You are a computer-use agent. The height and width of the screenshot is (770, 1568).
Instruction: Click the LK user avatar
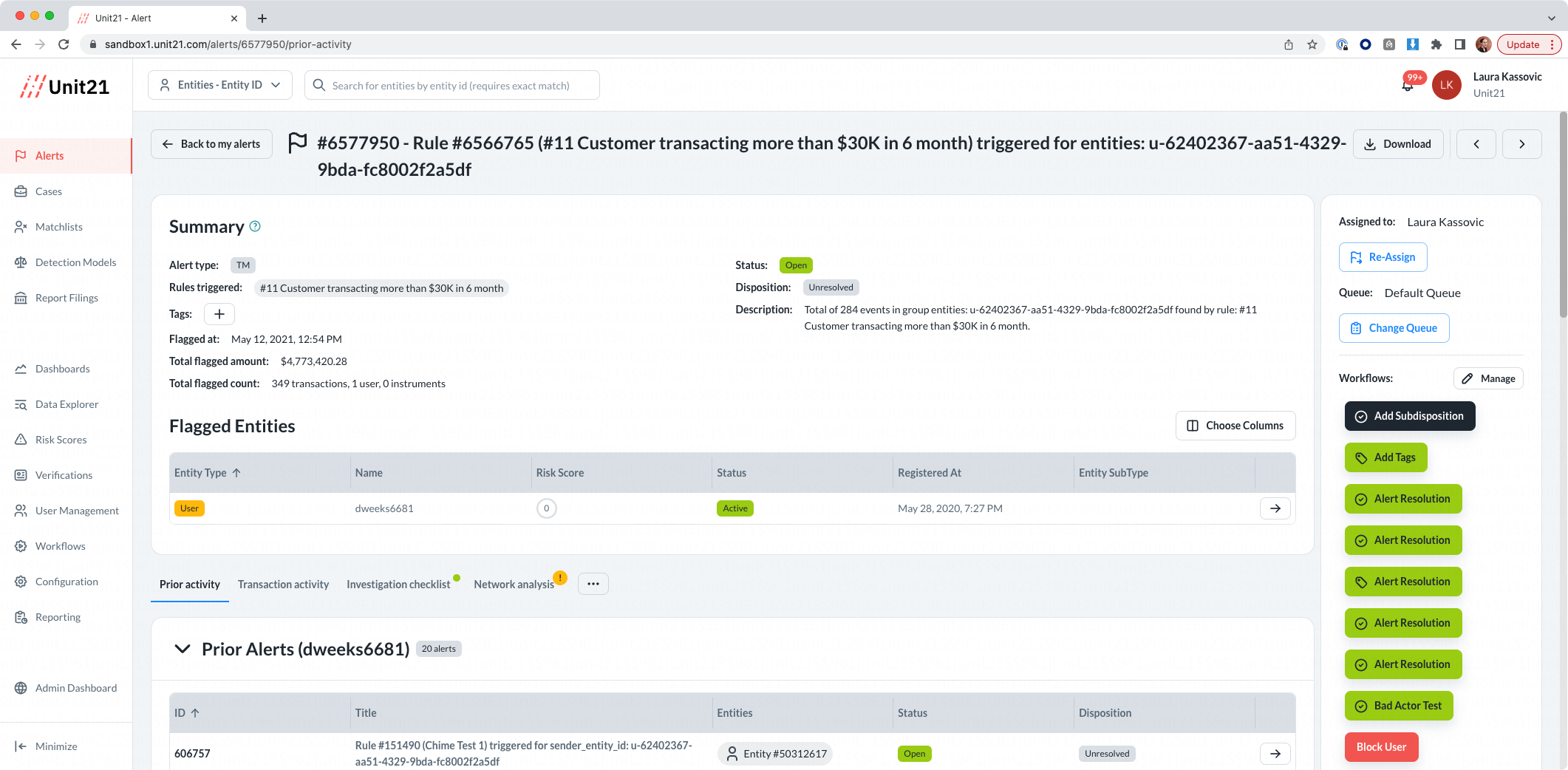(x=1447, y=85)
